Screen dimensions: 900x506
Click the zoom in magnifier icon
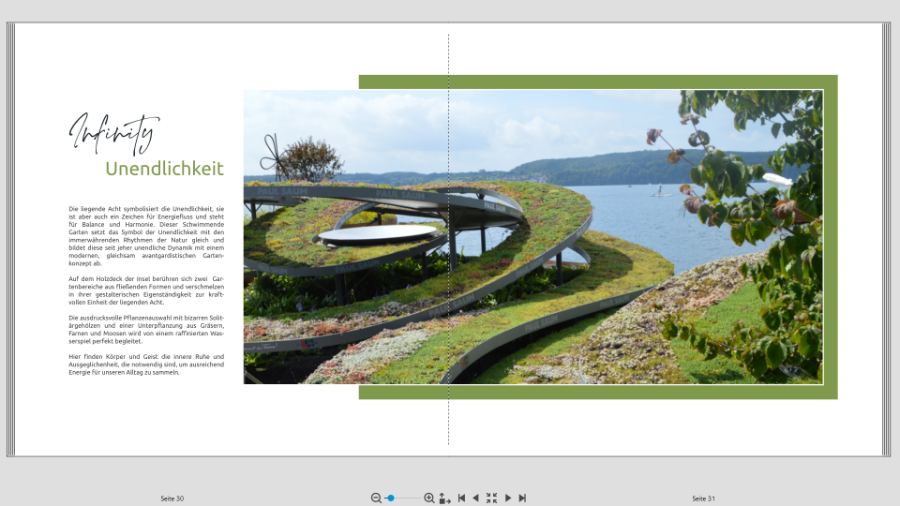pos(429,498)
